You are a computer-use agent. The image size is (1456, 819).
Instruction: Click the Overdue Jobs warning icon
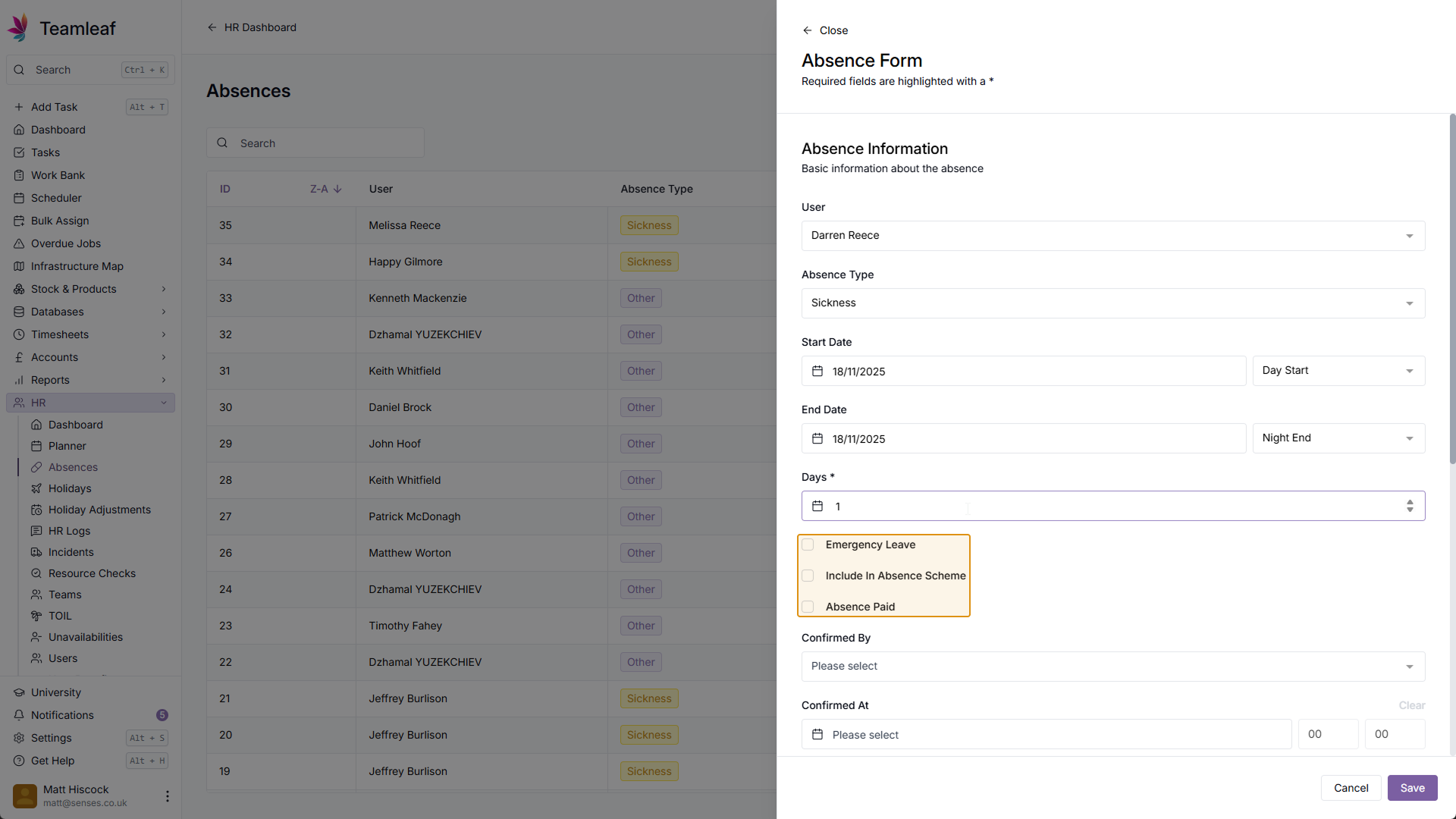[19, 243]
